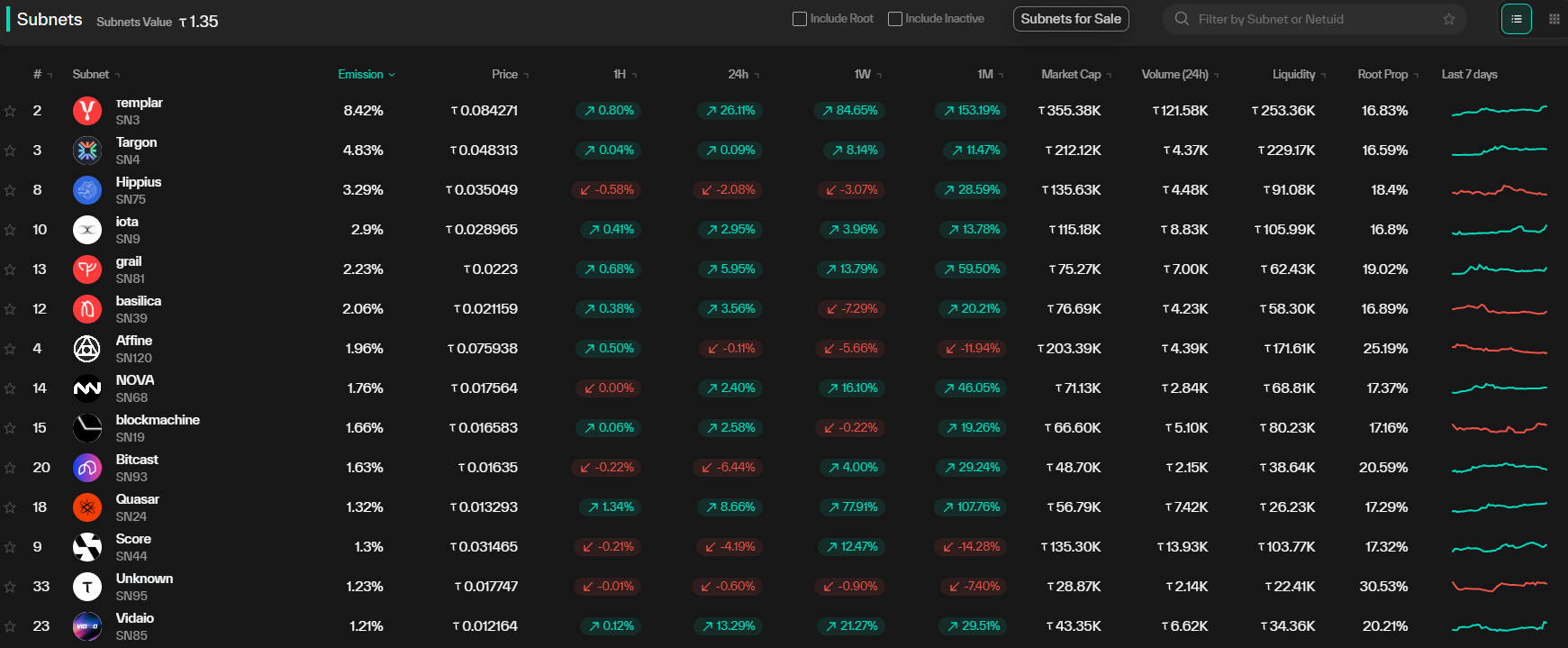Open Subnets for Sale
The height and width of the screenshot is (648, 1568).
1071,19
